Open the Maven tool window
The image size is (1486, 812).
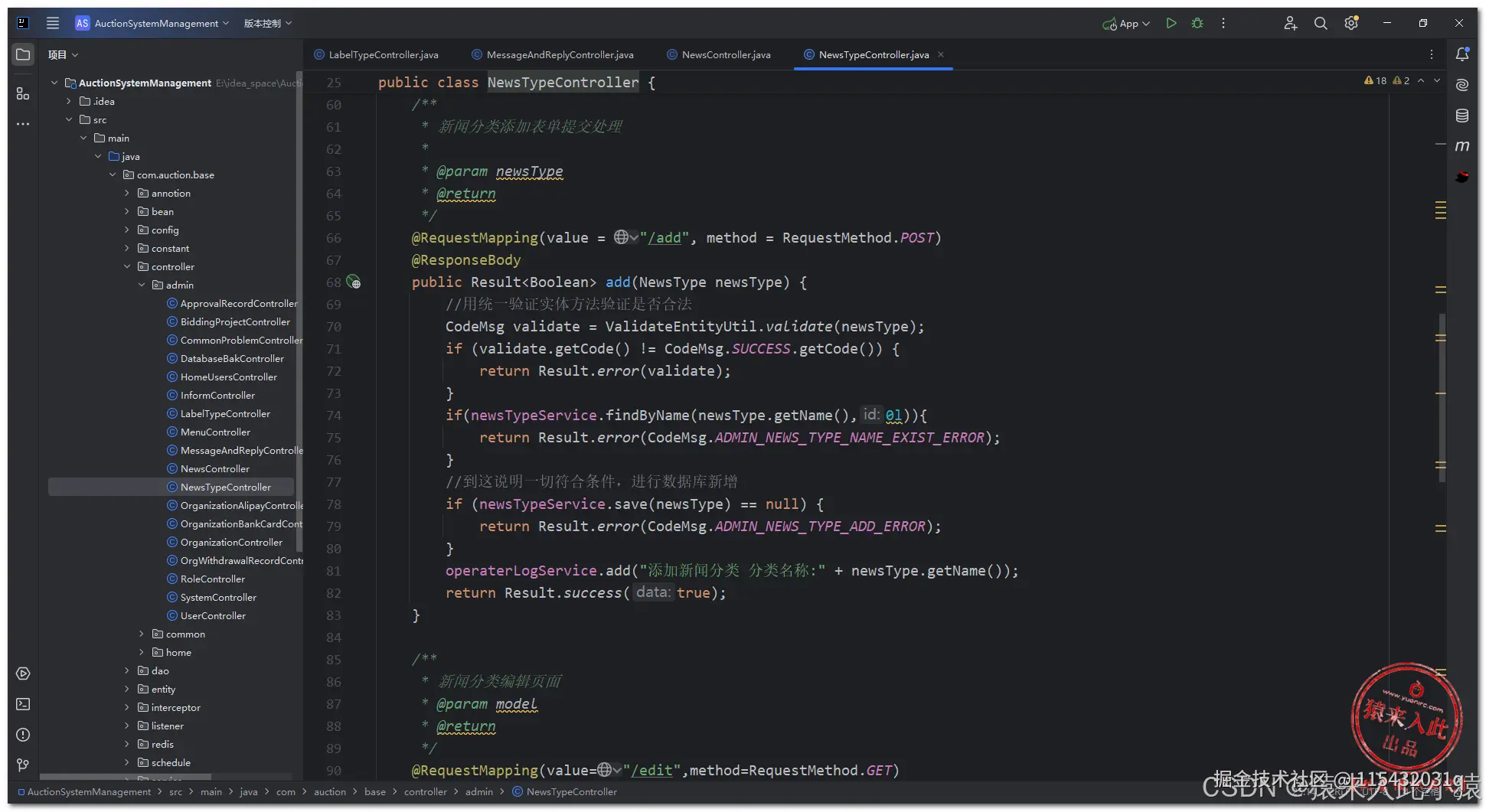pos(1462,146)
